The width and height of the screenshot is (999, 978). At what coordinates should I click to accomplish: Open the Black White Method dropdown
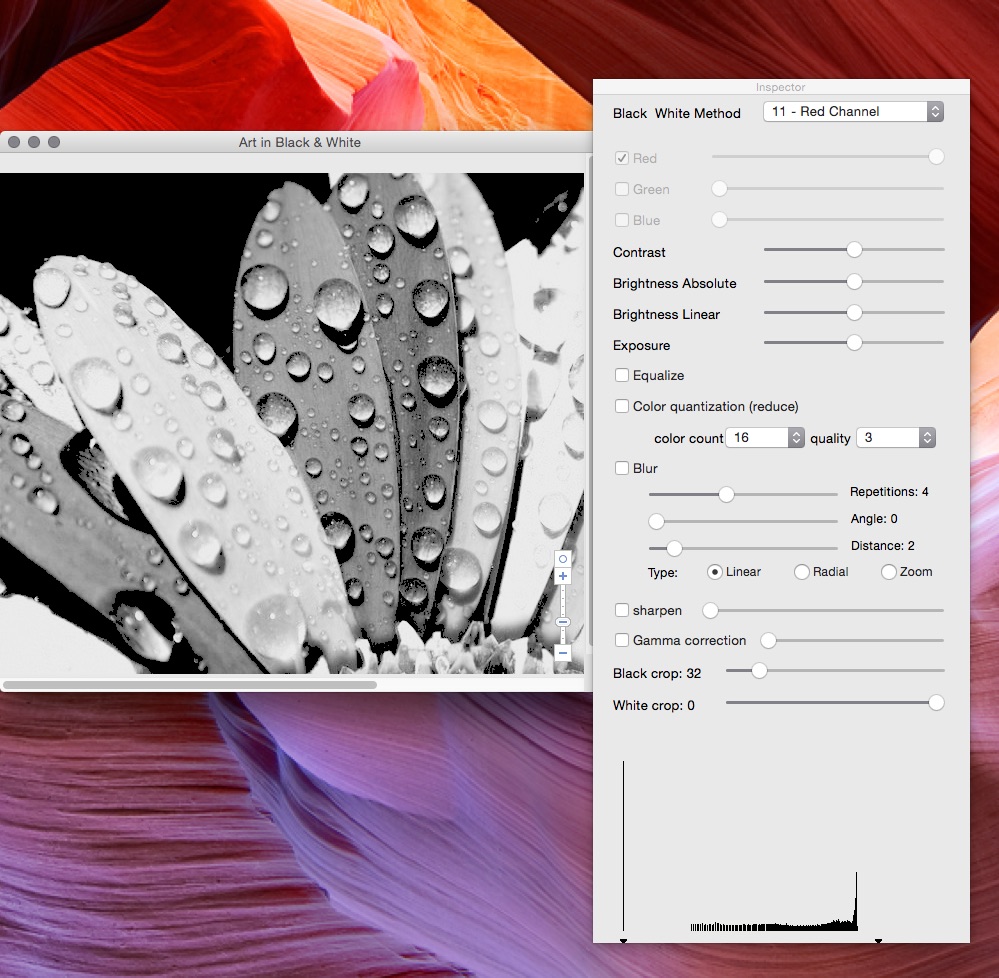(852, 111)
